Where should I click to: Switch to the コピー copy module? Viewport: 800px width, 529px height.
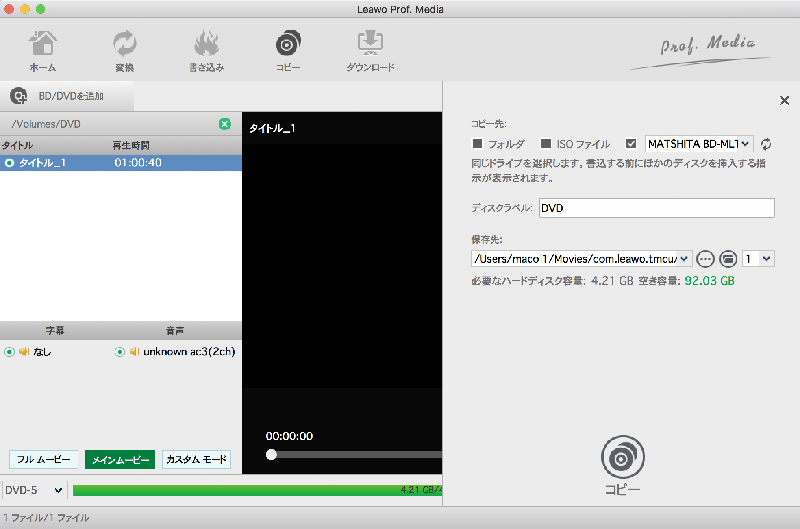(288, 51)
